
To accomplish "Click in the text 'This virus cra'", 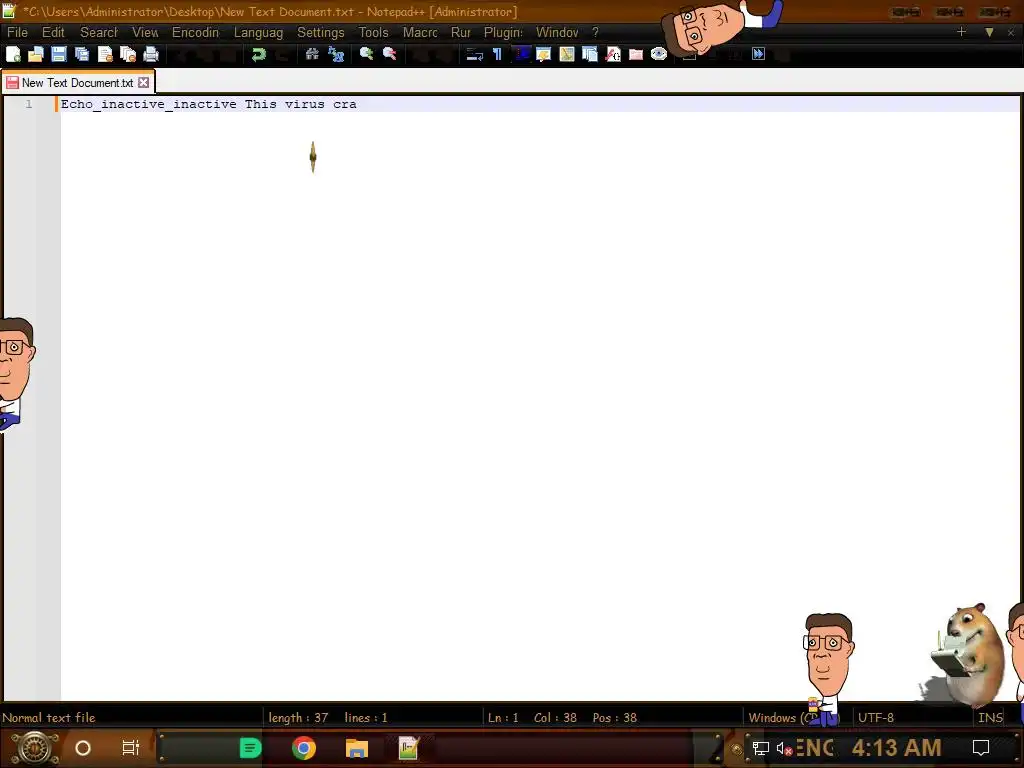I will pyautogui.click(x=300, y=104).
